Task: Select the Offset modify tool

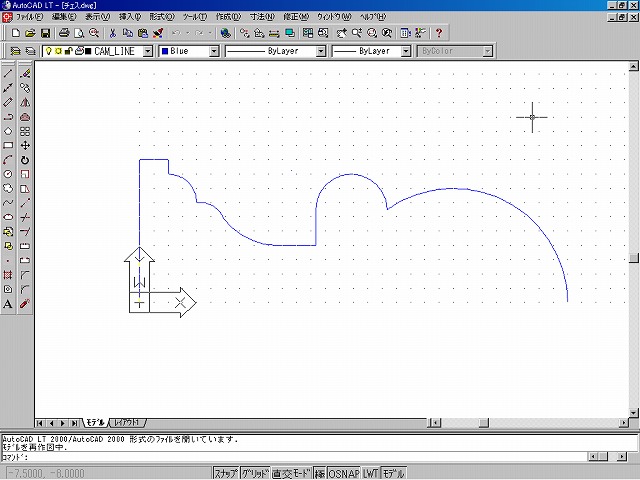Action: 25,117
